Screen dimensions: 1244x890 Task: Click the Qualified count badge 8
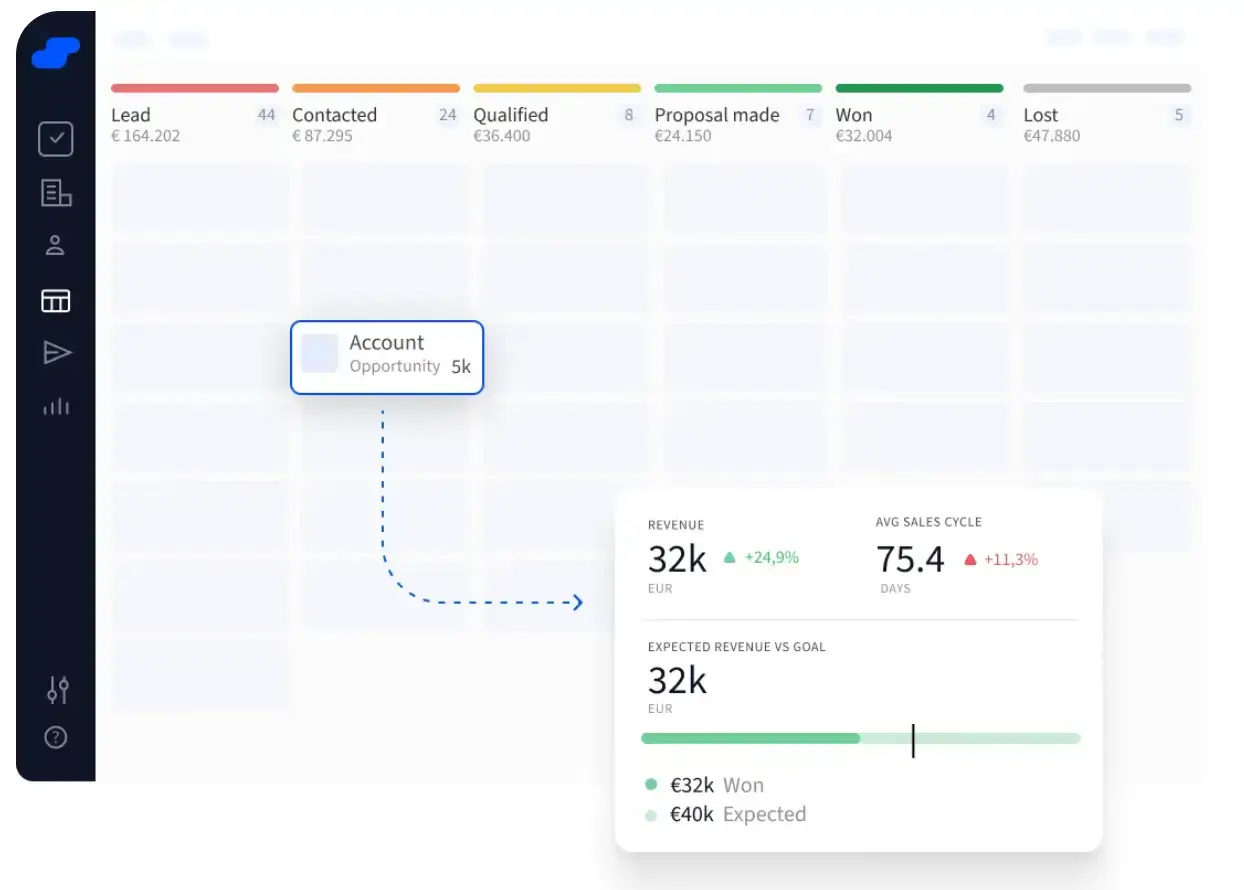click(x=629, y=115)
